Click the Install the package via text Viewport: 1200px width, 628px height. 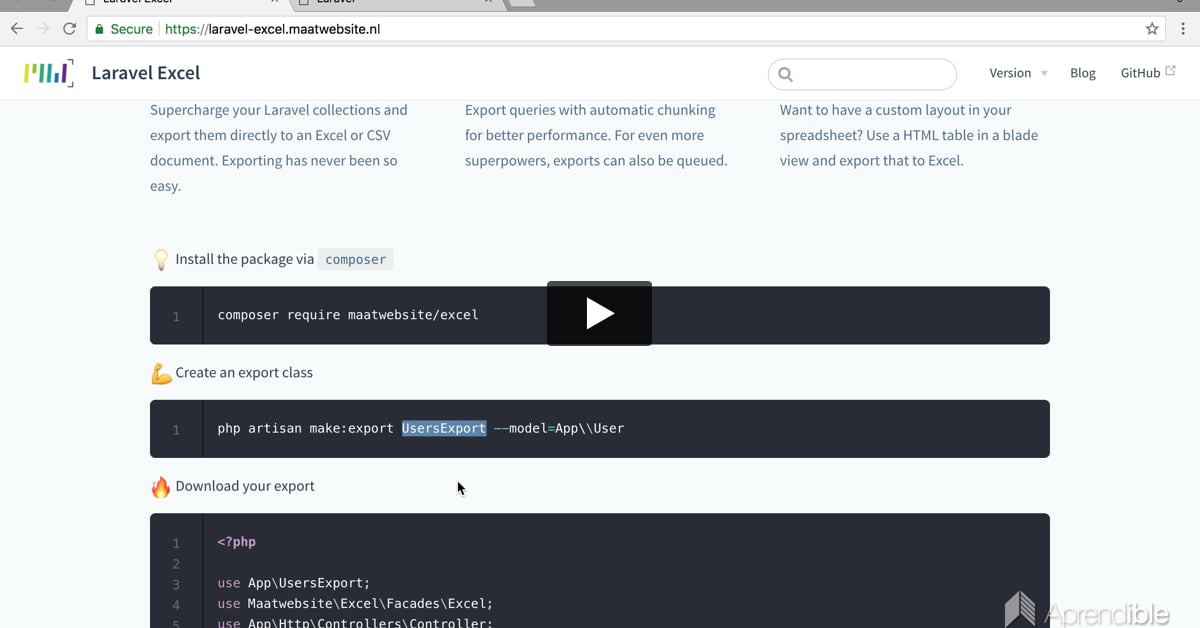[x=245, y=259]
